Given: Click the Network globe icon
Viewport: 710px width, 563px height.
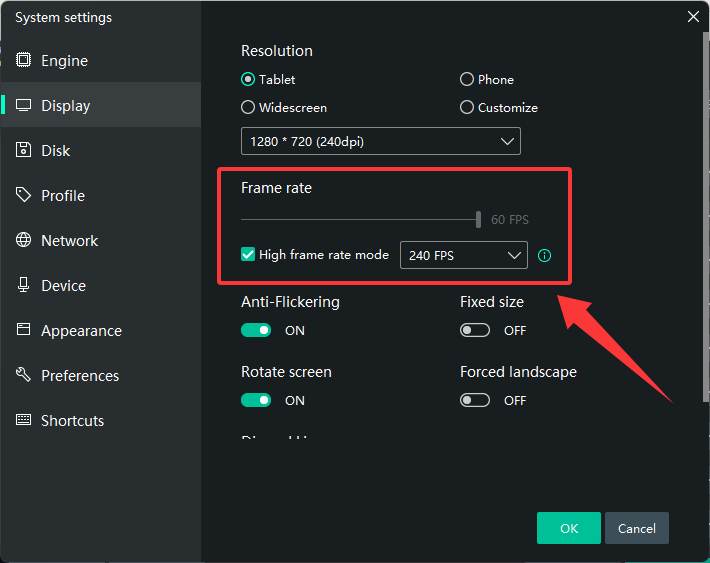Looking at the screenshot, I should point(24,241).
